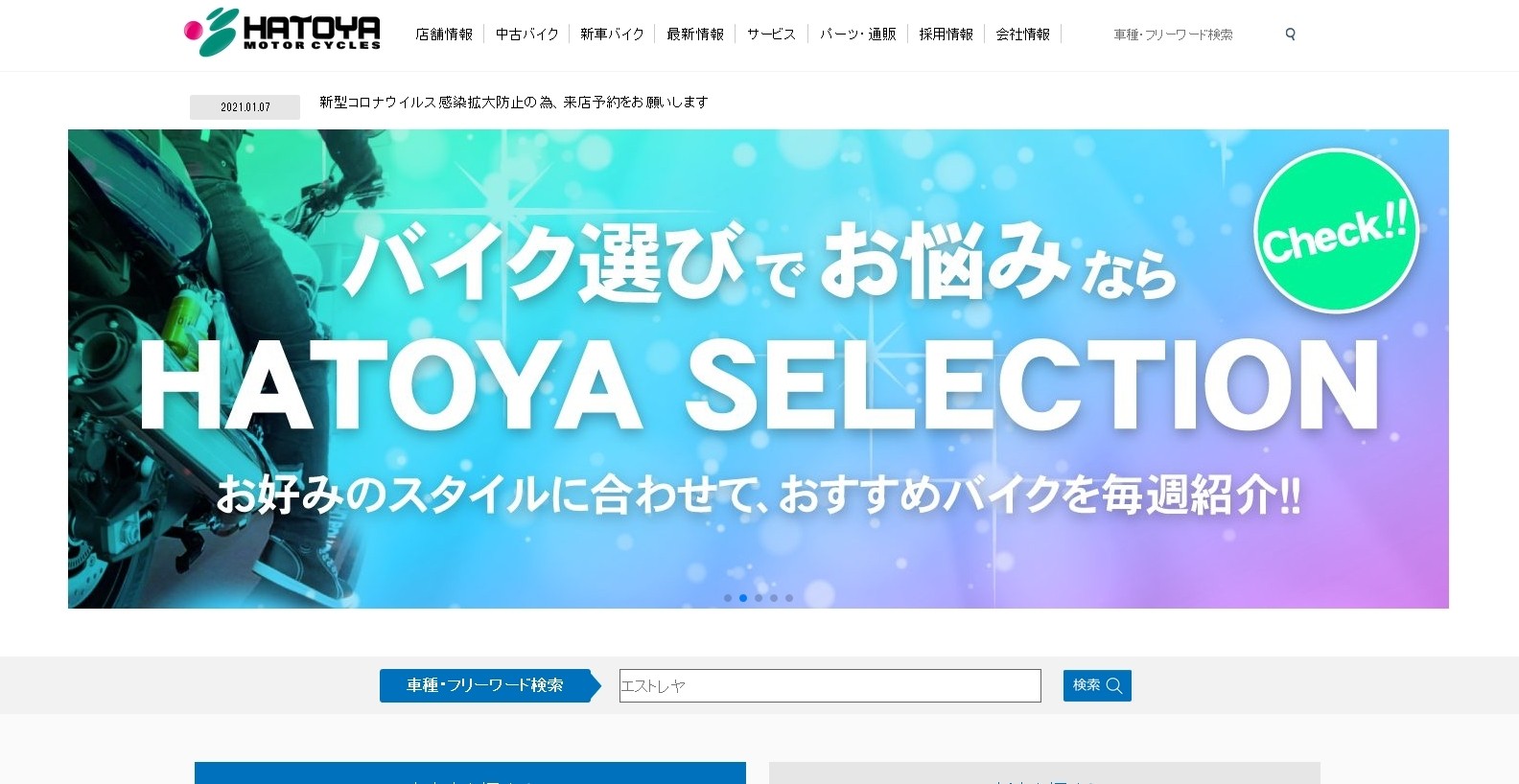The height and width of the screenshot is (784, 1519).
Task: Select the second carousel dot
Action: tap(743, 598)
